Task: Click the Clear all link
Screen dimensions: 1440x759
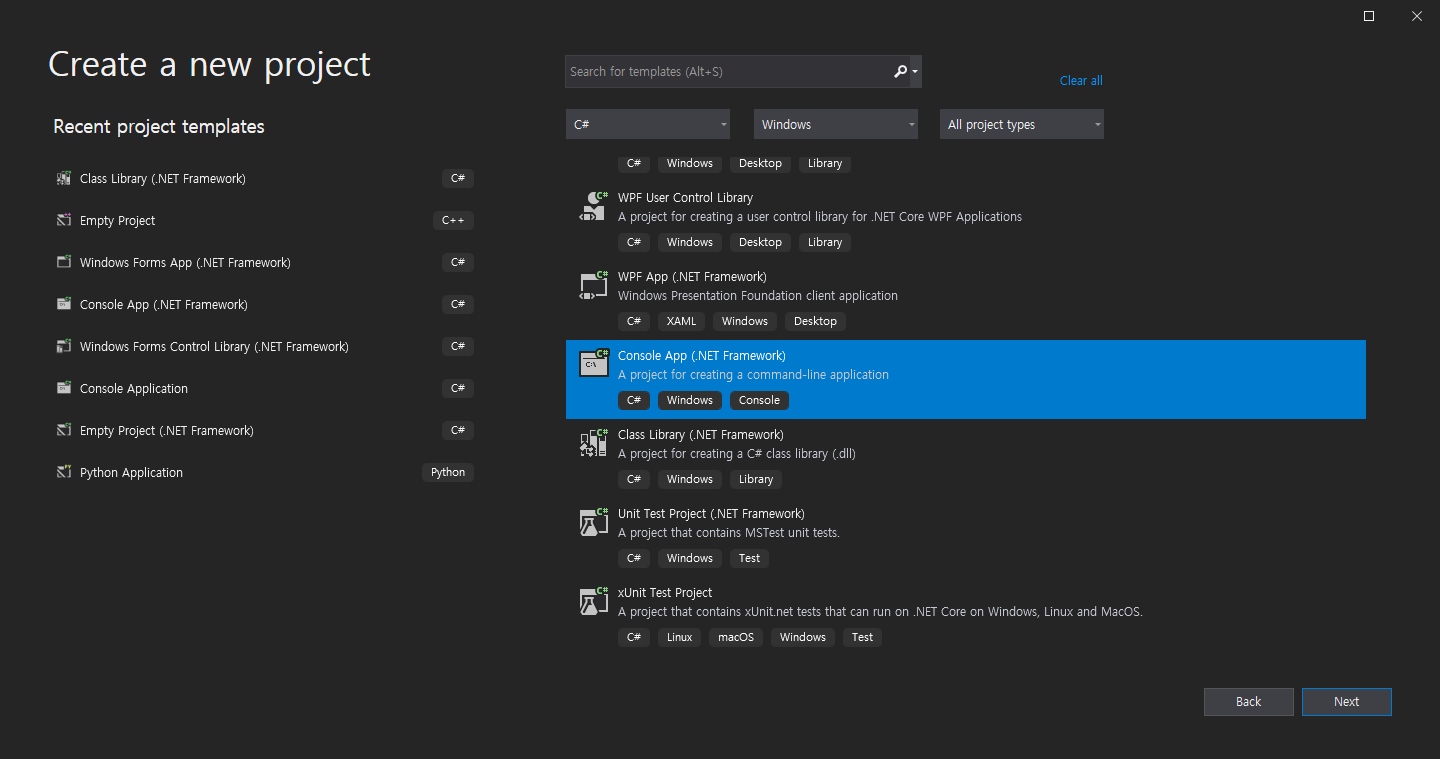Action: [1081, 81]
